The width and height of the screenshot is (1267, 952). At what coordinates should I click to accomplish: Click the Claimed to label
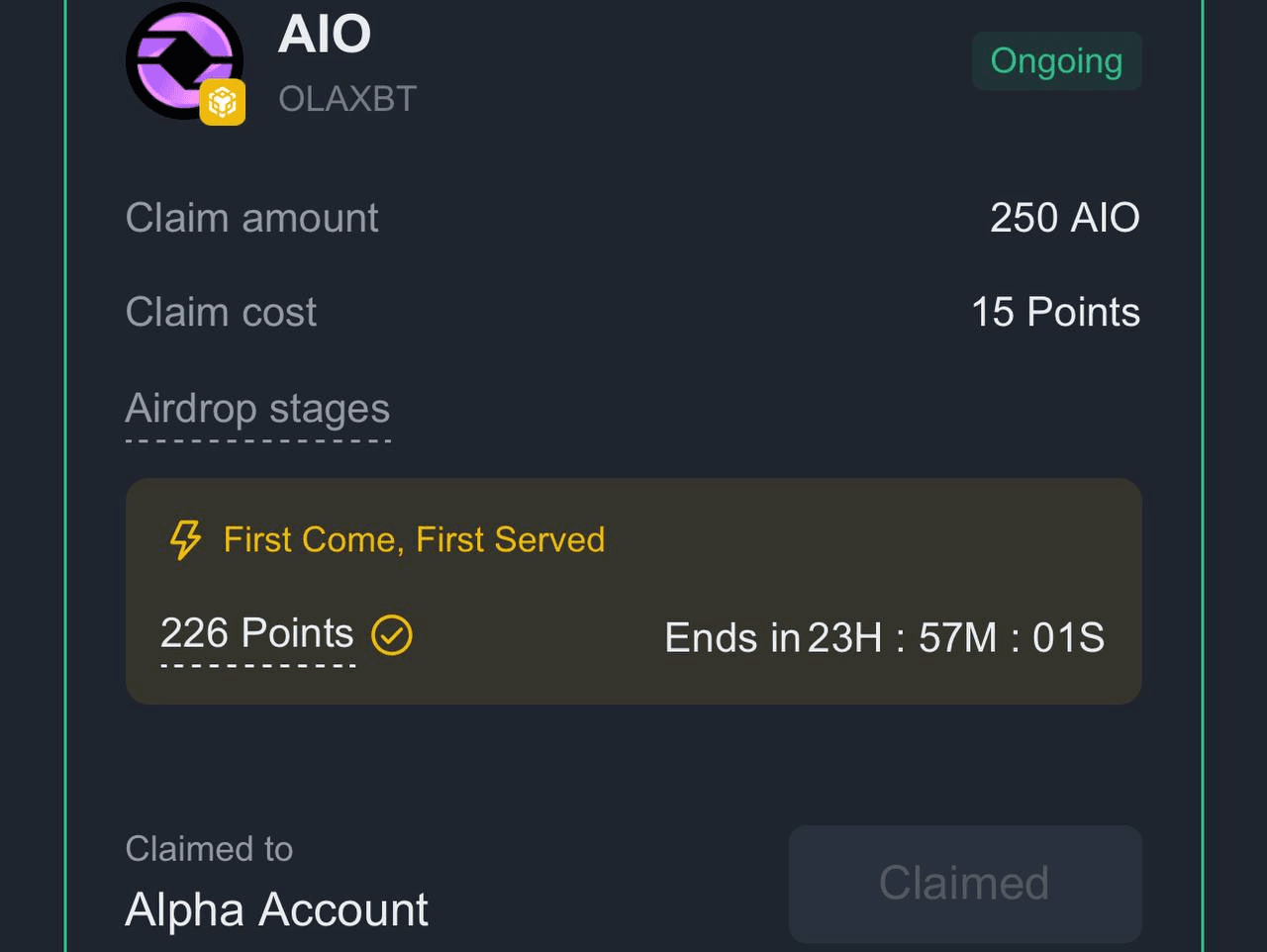click(209, 849)
